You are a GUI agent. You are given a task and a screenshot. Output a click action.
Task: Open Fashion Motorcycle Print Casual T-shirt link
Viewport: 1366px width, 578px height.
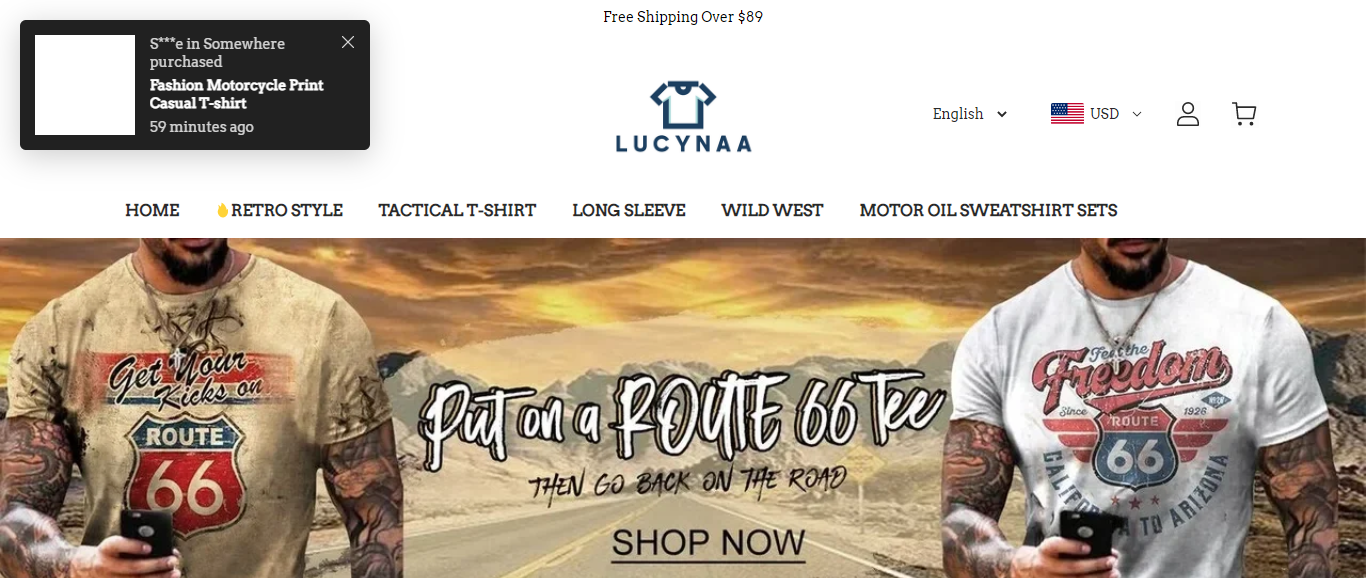click(x=237, y=94)
